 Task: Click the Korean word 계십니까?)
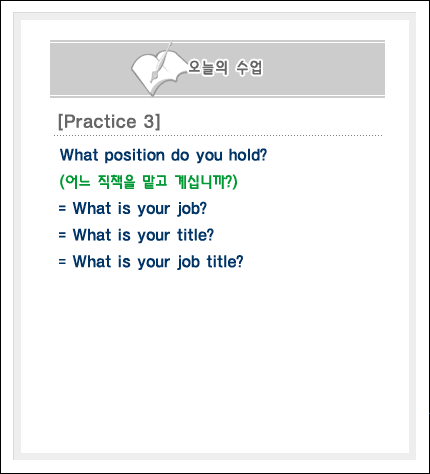click(x=206, y=182)
